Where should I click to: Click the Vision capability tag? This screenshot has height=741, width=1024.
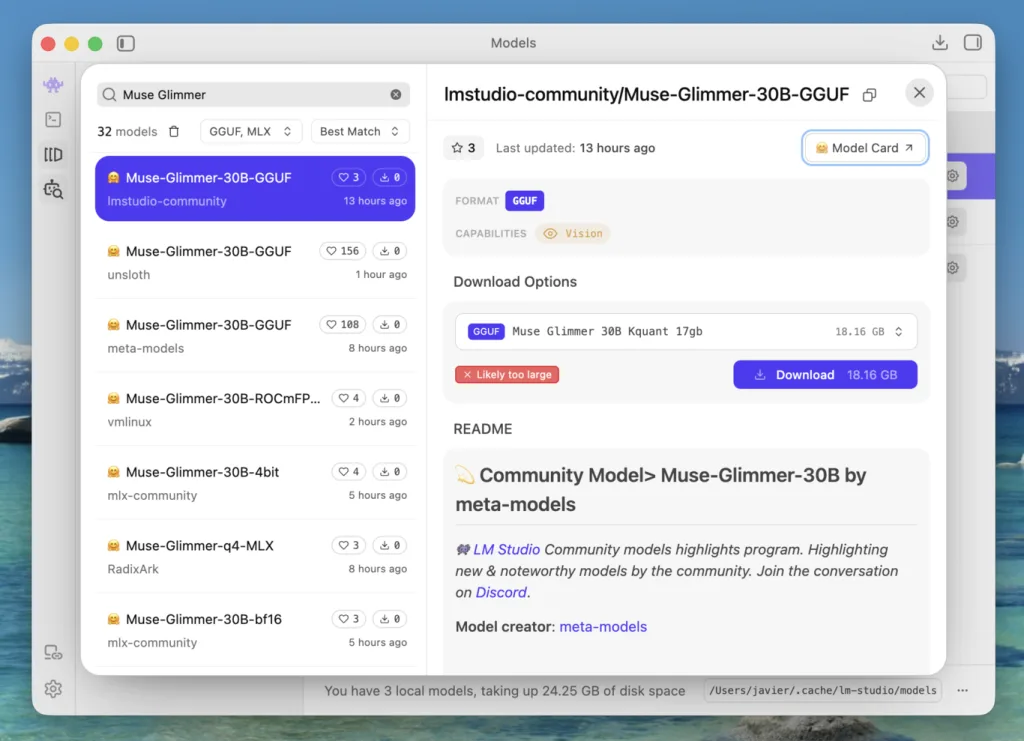point(573,234)
